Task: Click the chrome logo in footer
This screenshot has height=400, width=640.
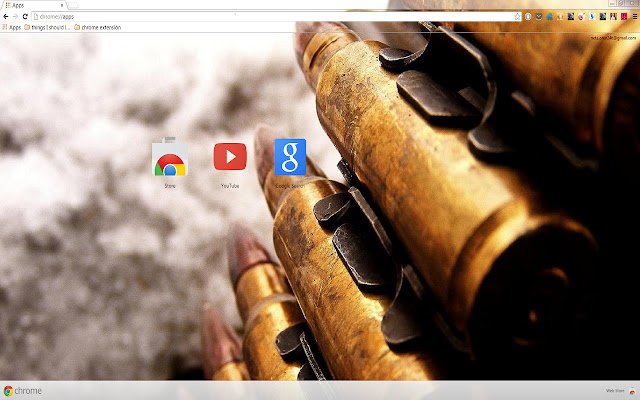Action: click(22, 391)
